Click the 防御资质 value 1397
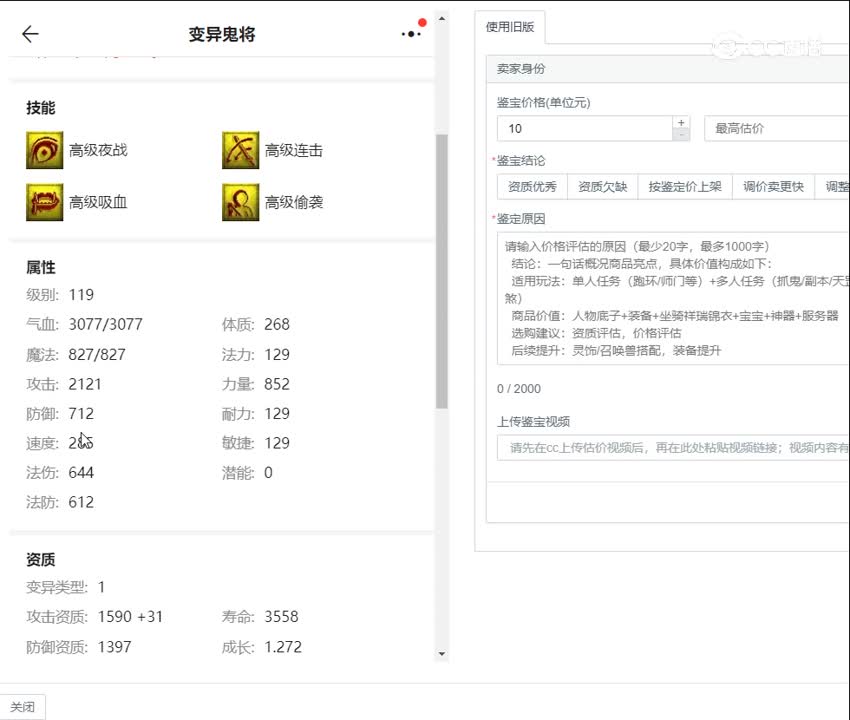This screenshot has width=850, height=720. pyautogui.click(x=114, y=647)
